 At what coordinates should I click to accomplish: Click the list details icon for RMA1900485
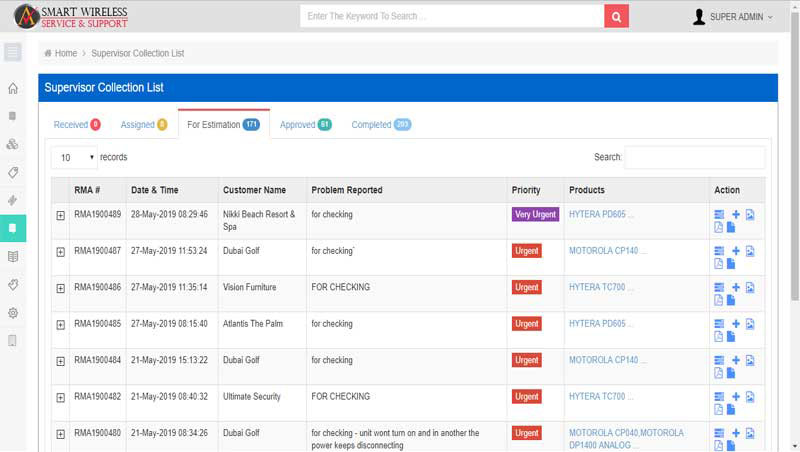point(718,324)
